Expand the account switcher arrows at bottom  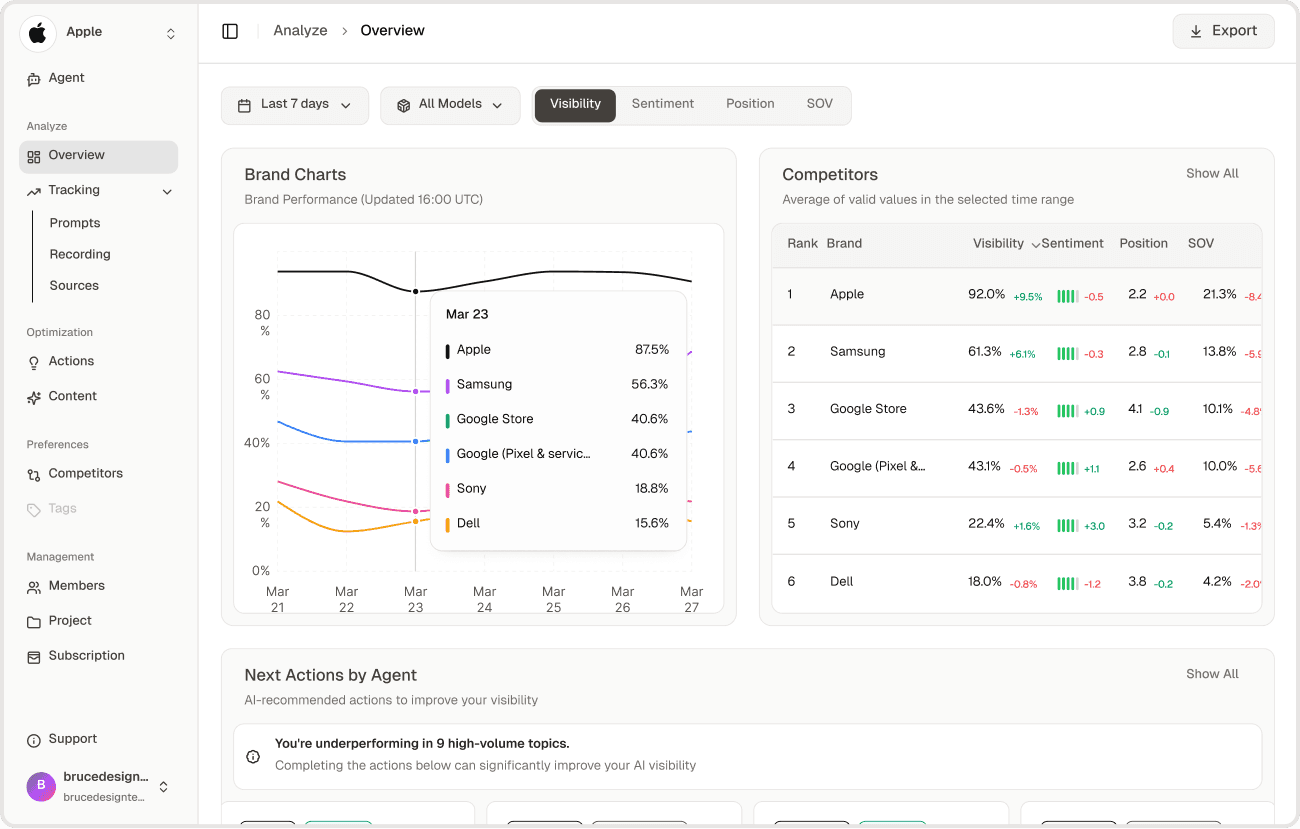pyautogui.click(x=164, y=787)
